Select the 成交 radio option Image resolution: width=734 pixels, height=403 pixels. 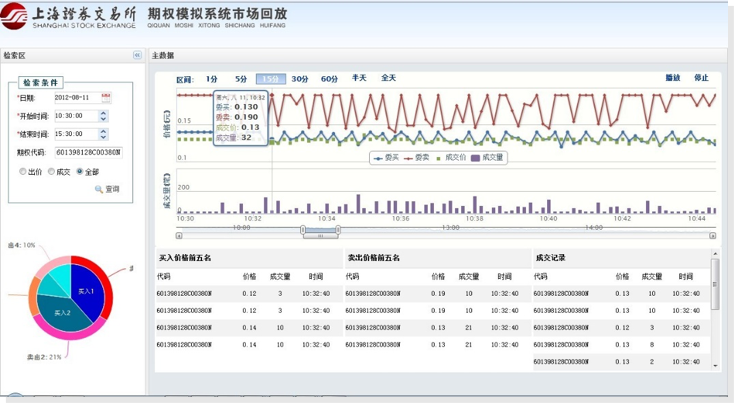(51, 172)
